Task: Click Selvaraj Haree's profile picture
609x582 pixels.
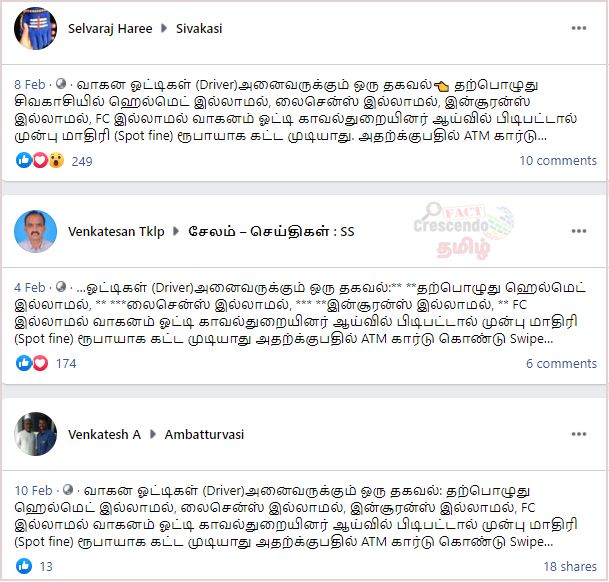Action: click(35, 28)
